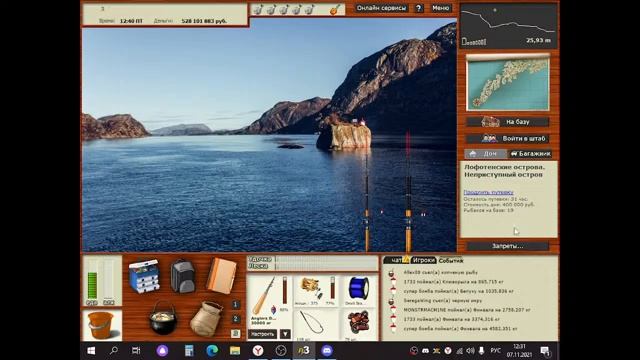Click the Настроить button
Viewport: 640px width, 360px height.
(x=262, y=334)
